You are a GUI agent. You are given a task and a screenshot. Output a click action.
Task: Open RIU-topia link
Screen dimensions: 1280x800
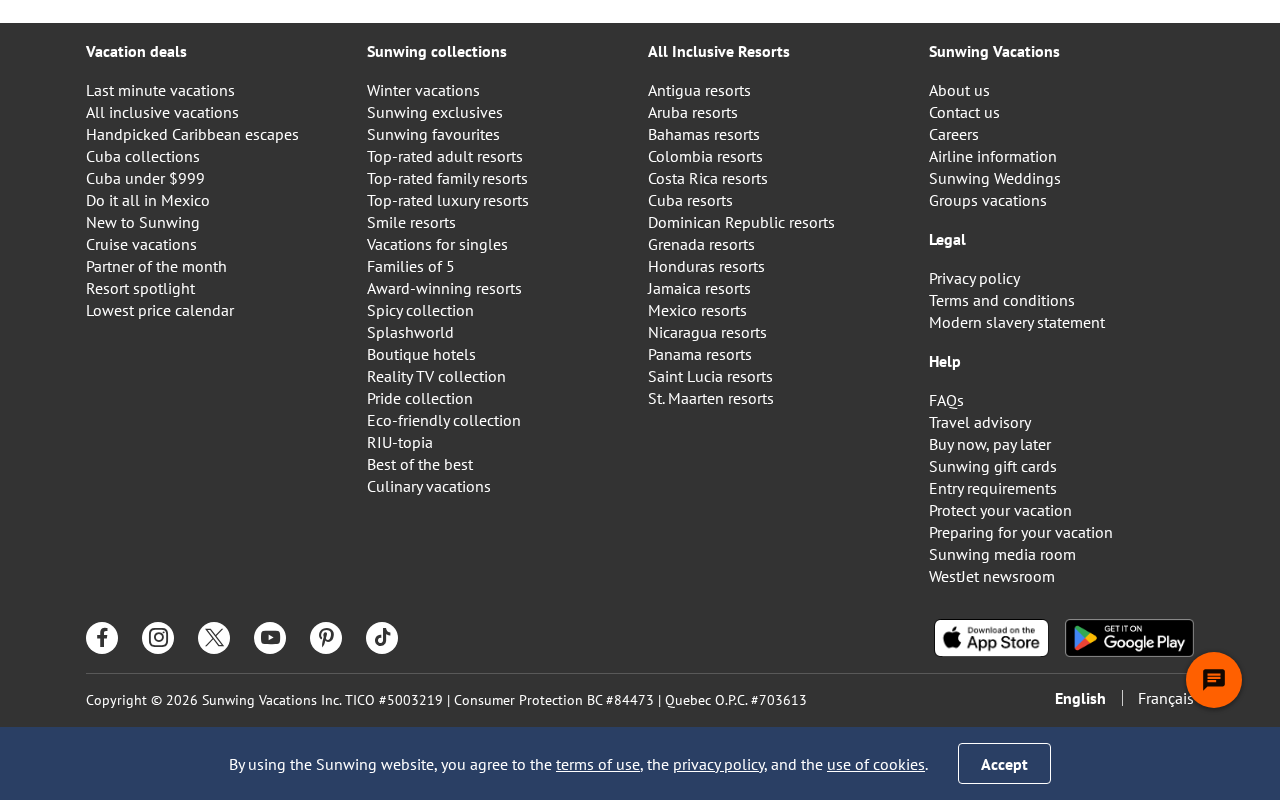click(x=400, y=442)
